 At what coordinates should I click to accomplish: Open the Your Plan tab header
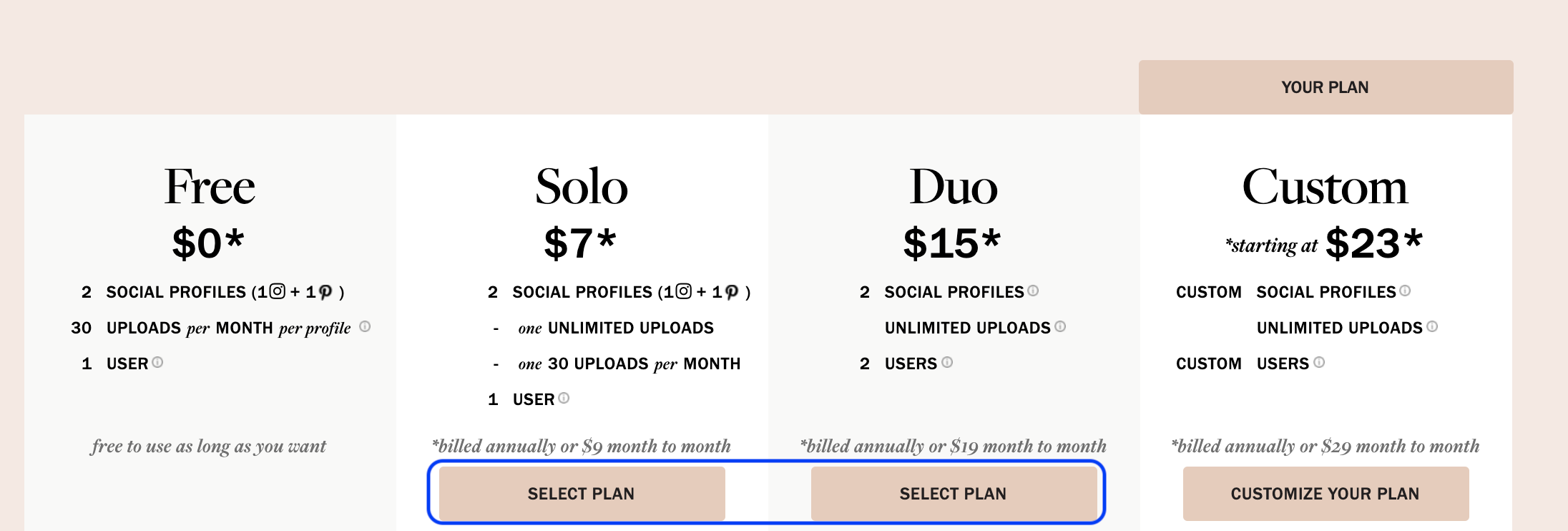(1326, 87)
